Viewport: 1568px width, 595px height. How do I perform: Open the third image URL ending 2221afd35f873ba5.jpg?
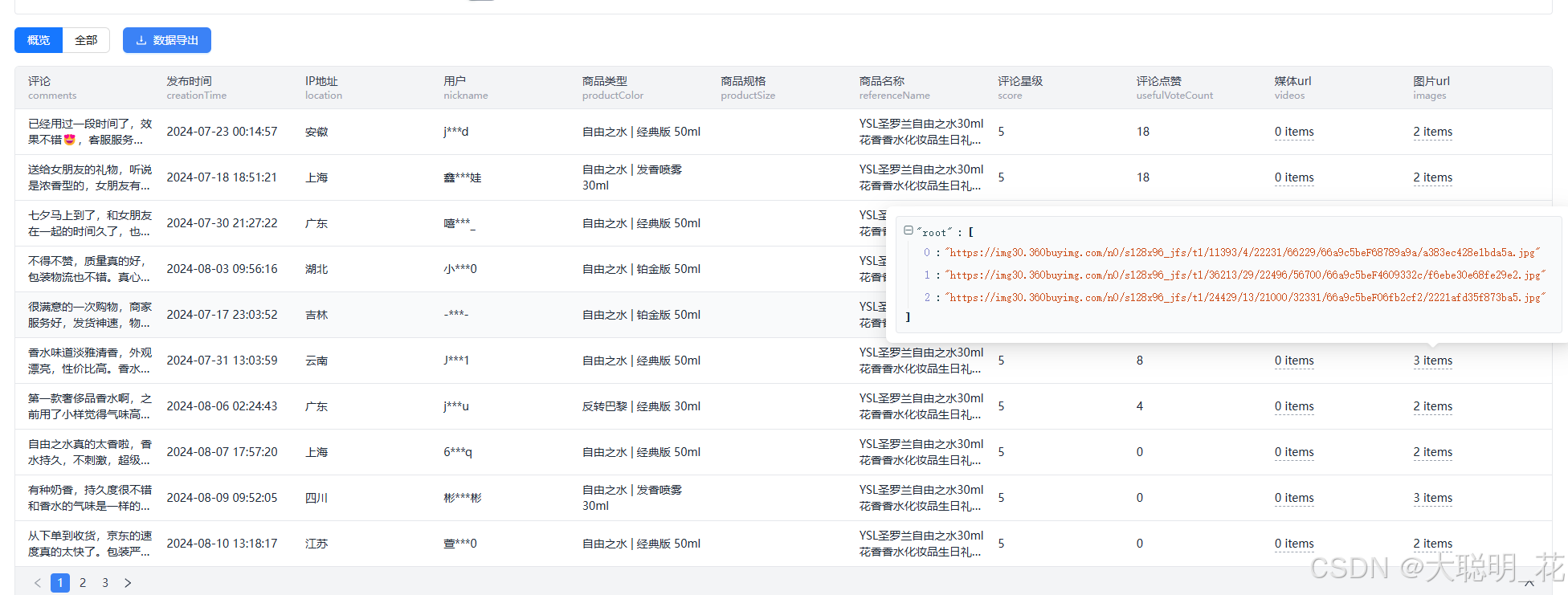point(1245,297)
